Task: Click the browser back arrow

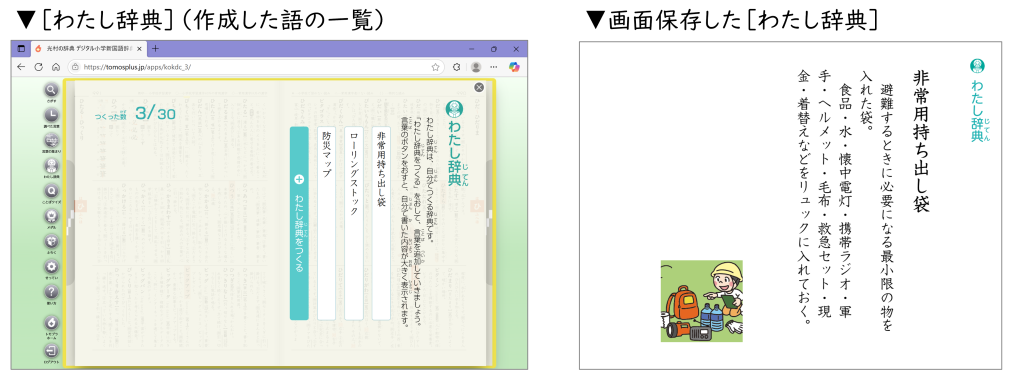Action: pyautogui.click(x=22, y=67)
